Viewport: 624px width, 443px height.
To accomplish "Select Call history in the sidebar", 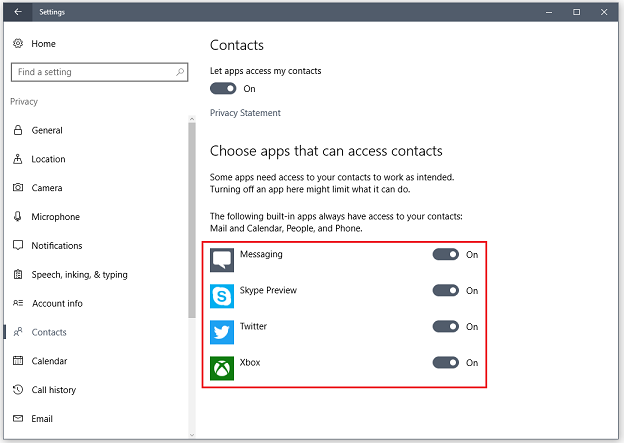I will (54, 390).
